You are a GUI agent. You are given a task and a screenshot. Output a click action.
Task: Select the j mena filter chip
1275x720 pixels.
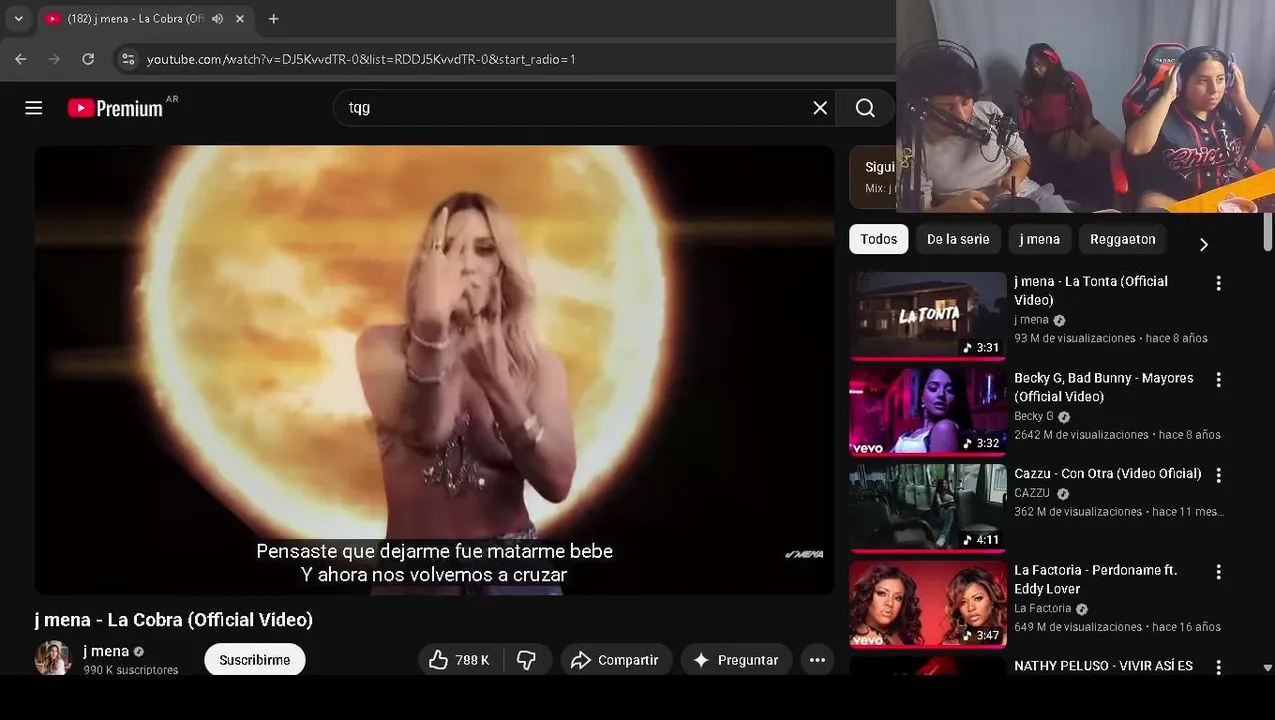pyautogui.click(x=1040, y=239)
